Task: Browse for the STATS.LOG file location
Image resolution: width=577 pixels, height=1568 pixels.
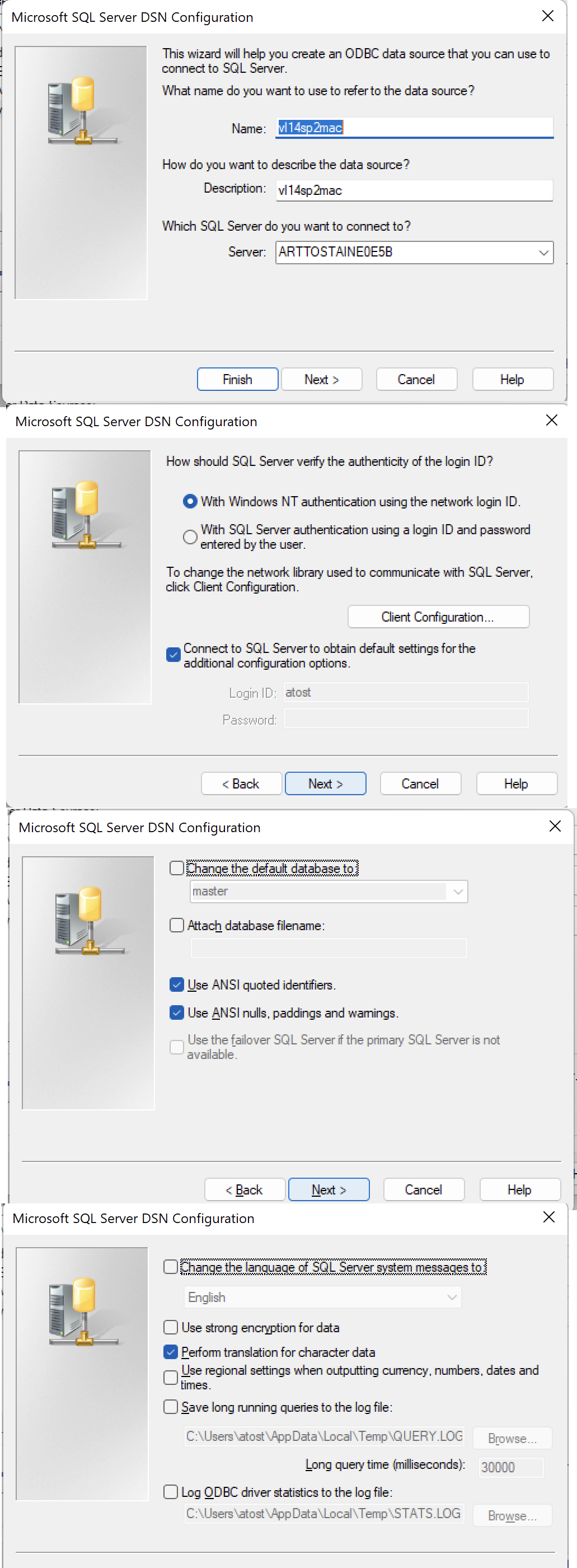Action: (x=513, y=1516)
